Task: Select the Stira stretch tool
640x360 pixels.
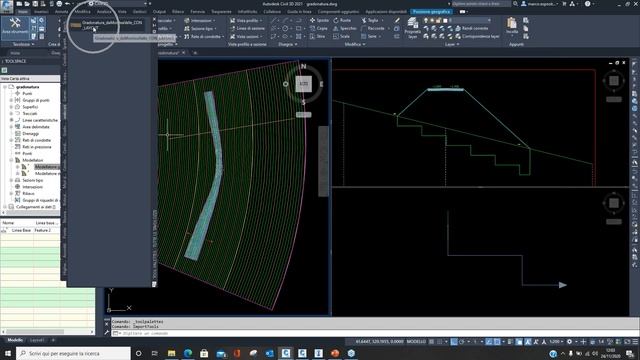Action: point(318,37)
